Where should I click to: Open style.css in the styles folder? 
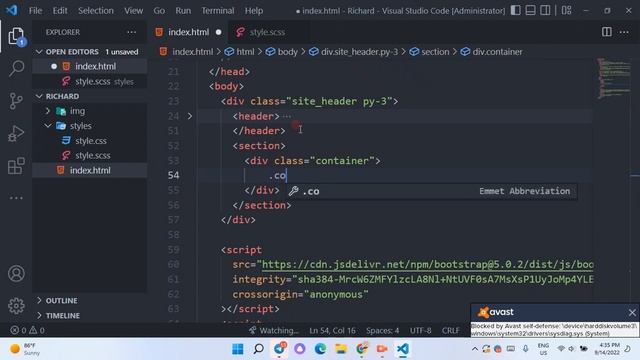point(89,141)
